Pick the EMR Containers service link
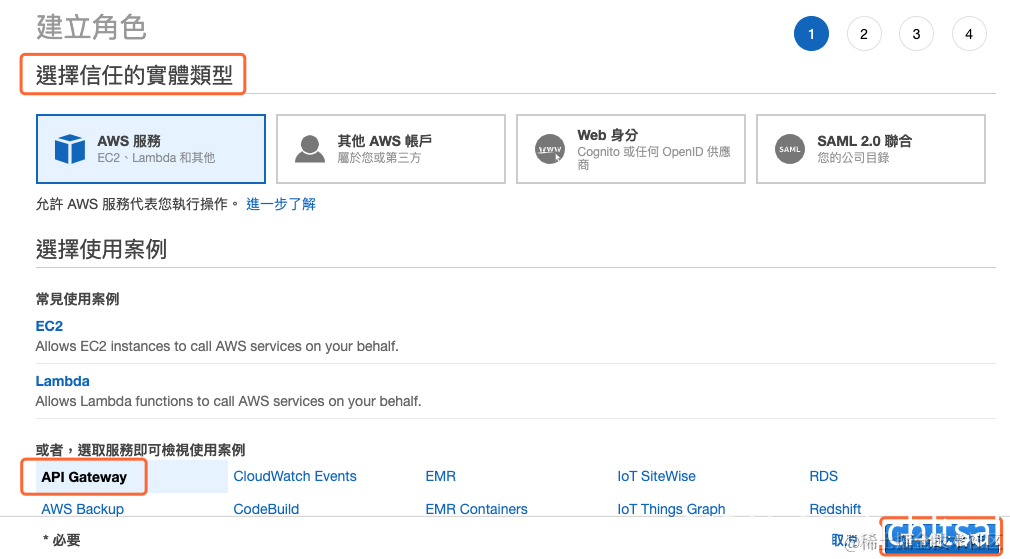Viewport: 1010px width, 559px height. [x=476, y=509]
